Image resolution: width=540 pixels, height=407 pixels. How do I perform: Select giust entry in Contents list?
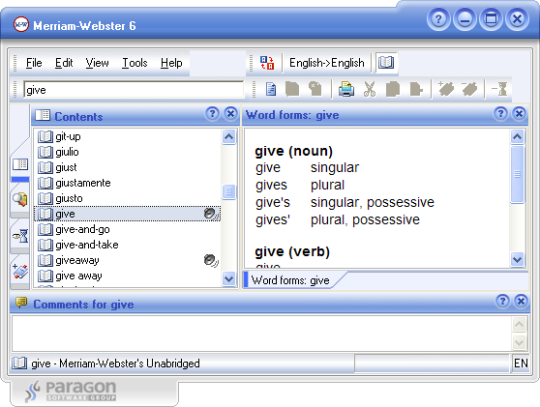[127, 167]
